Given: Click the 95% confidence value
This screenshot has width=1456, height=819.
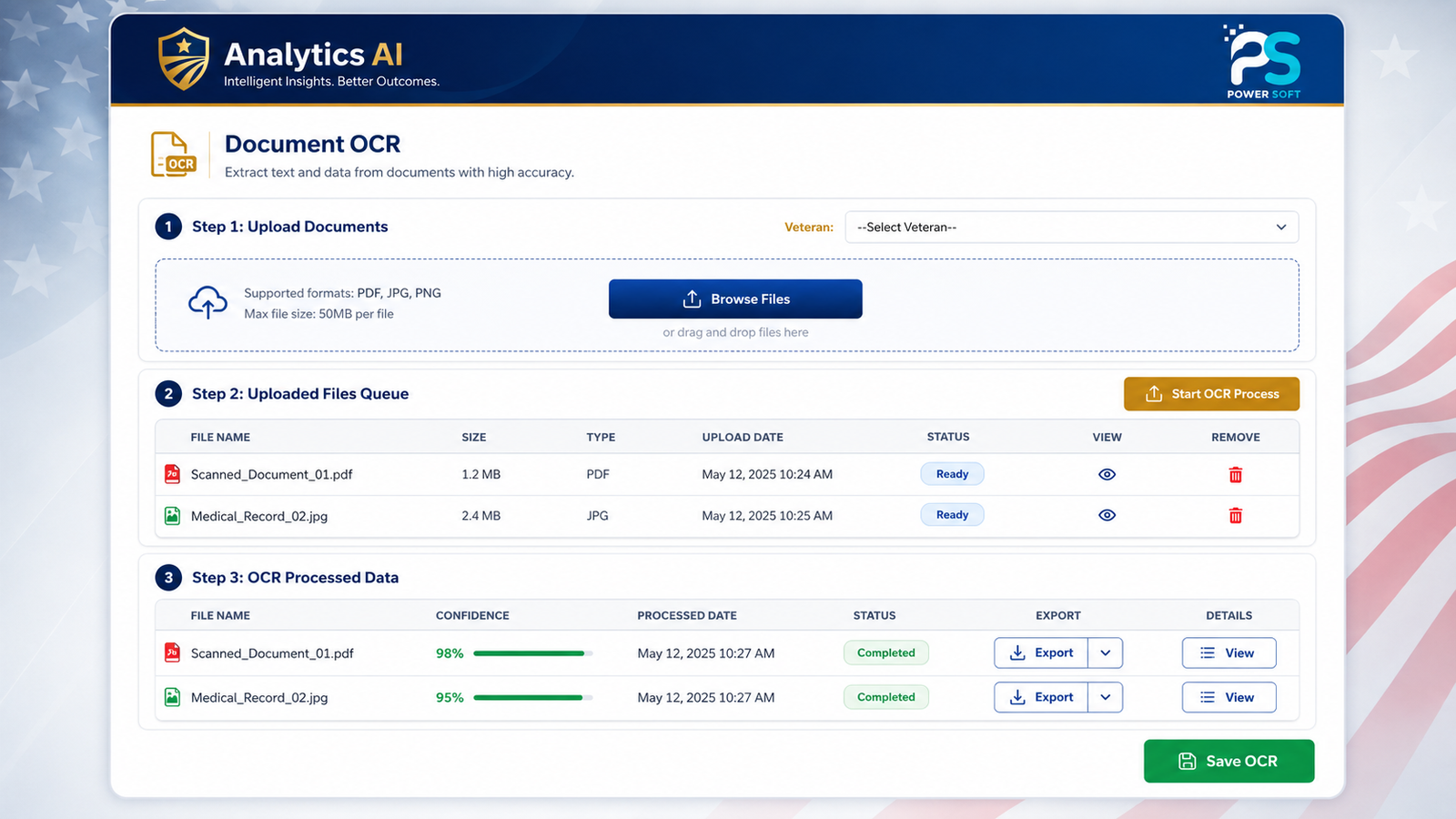Looking at the screenshot, I should [x=450, y=698].
